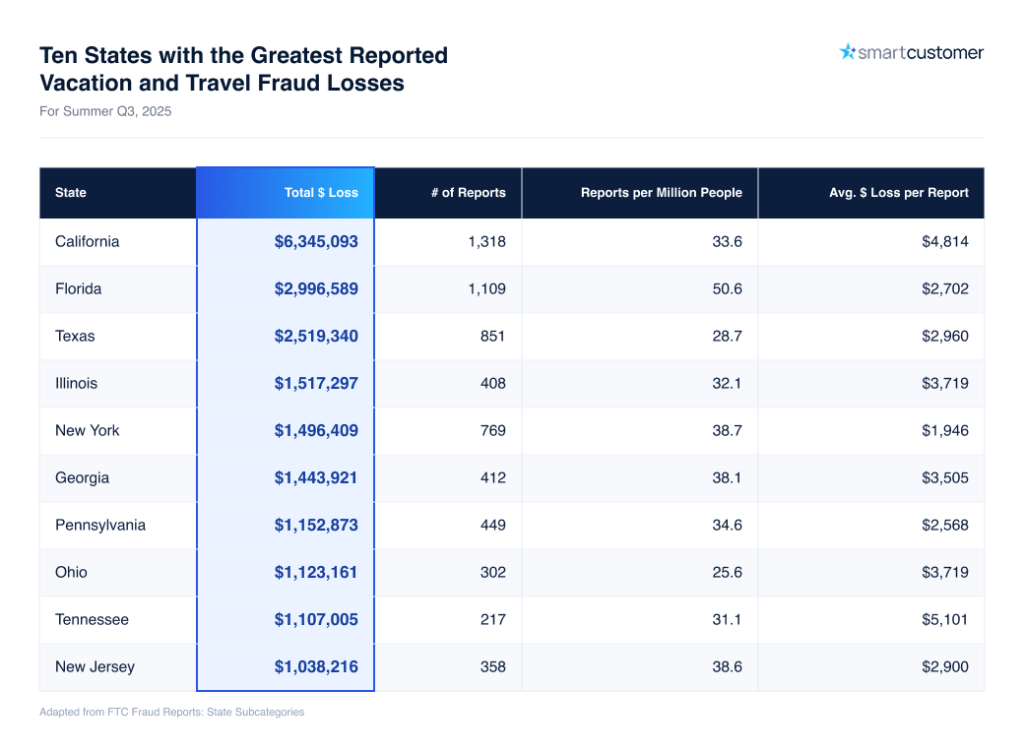Screen dimensions: 1024x752
Task: Click the 408 reports count
Action: click(493, 383)
